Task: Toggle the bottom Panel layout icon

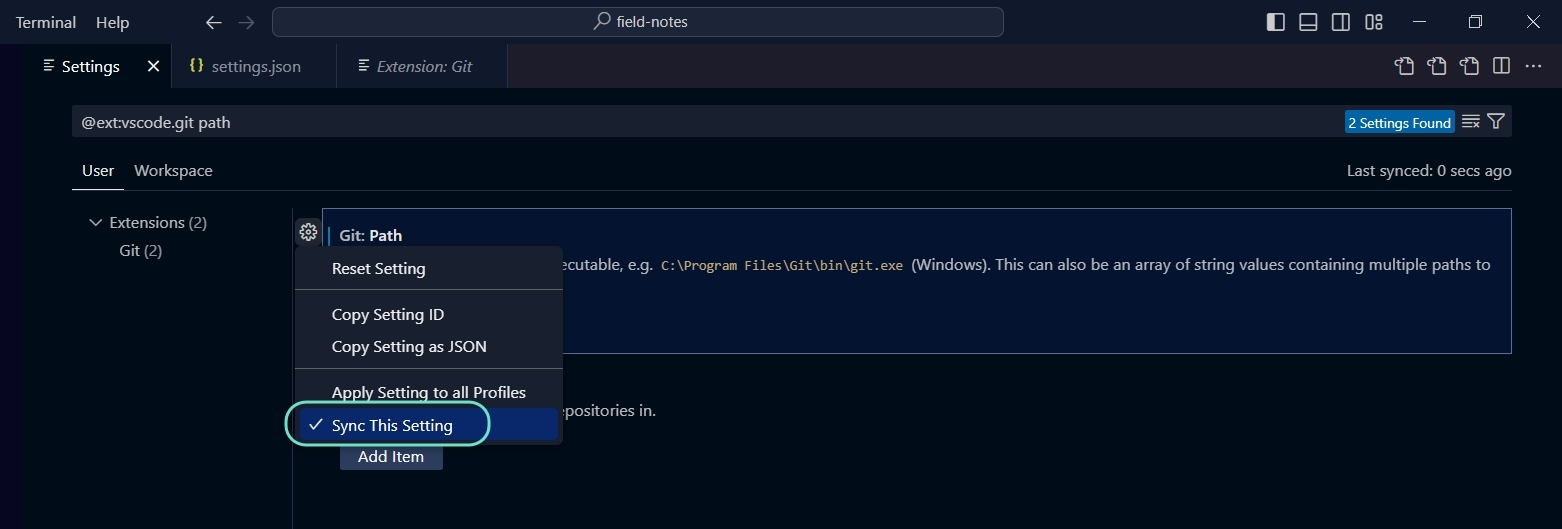Action: [1308, 22]
